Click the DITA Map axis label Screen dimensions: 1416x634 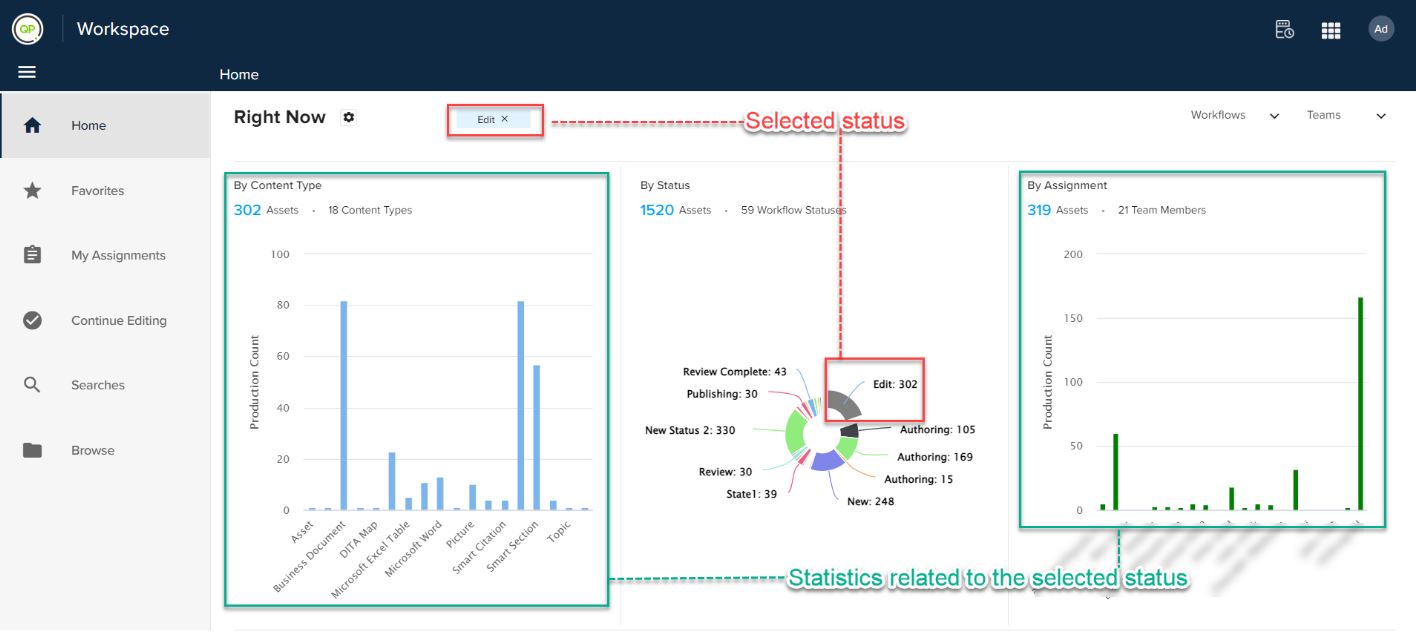pos(360,539)
